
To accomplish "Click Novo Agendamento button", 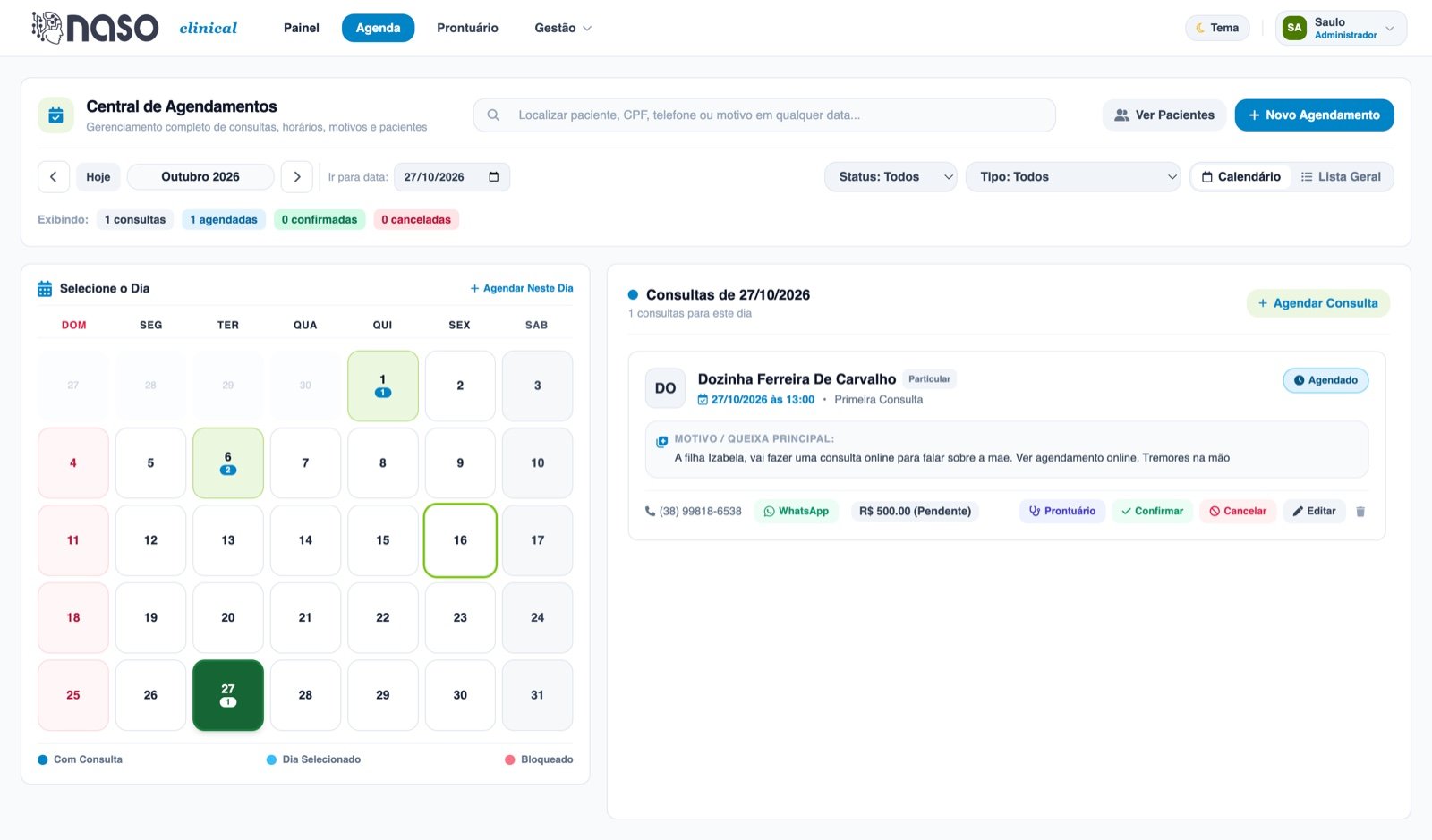I will [1314, 115].
